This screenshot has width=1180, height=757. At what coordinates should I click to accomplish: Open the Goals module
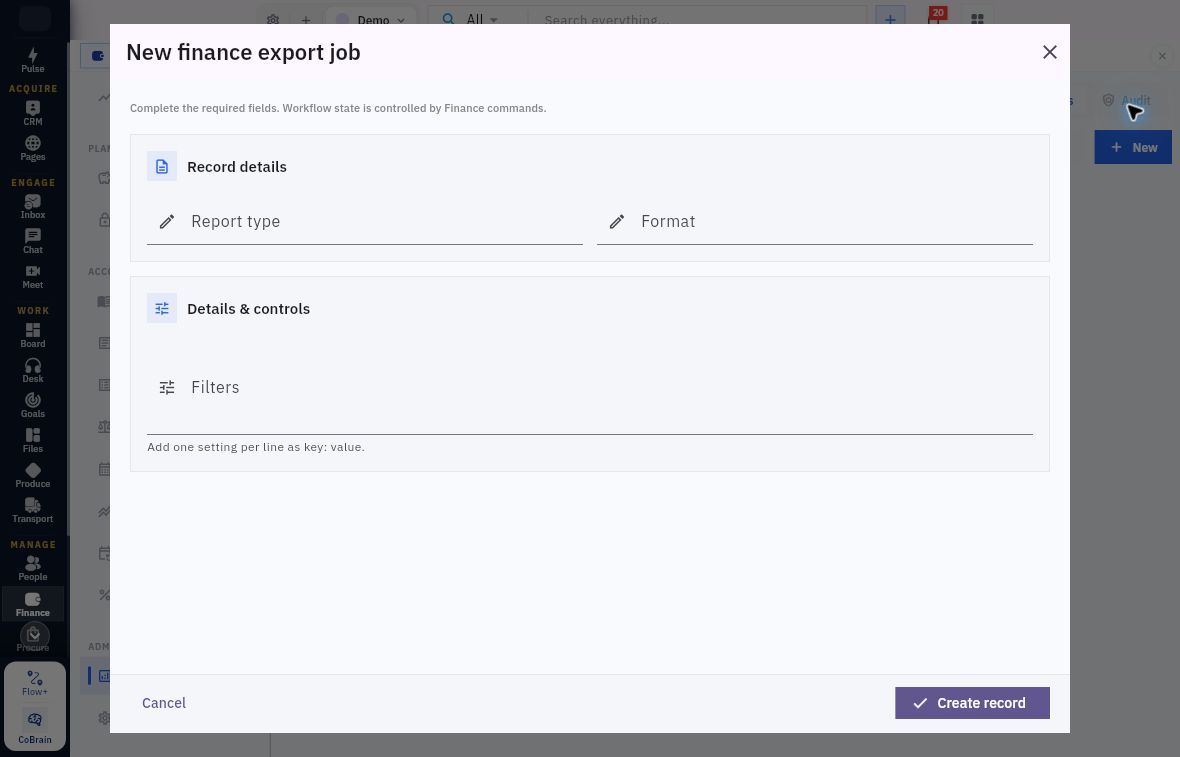pos(32,405)
